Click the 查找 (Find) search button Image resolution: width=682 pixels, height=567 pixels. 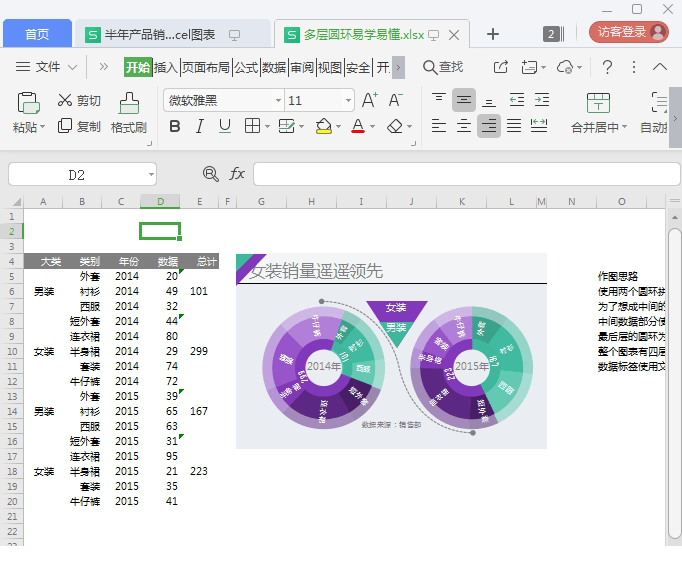point(443,67)
